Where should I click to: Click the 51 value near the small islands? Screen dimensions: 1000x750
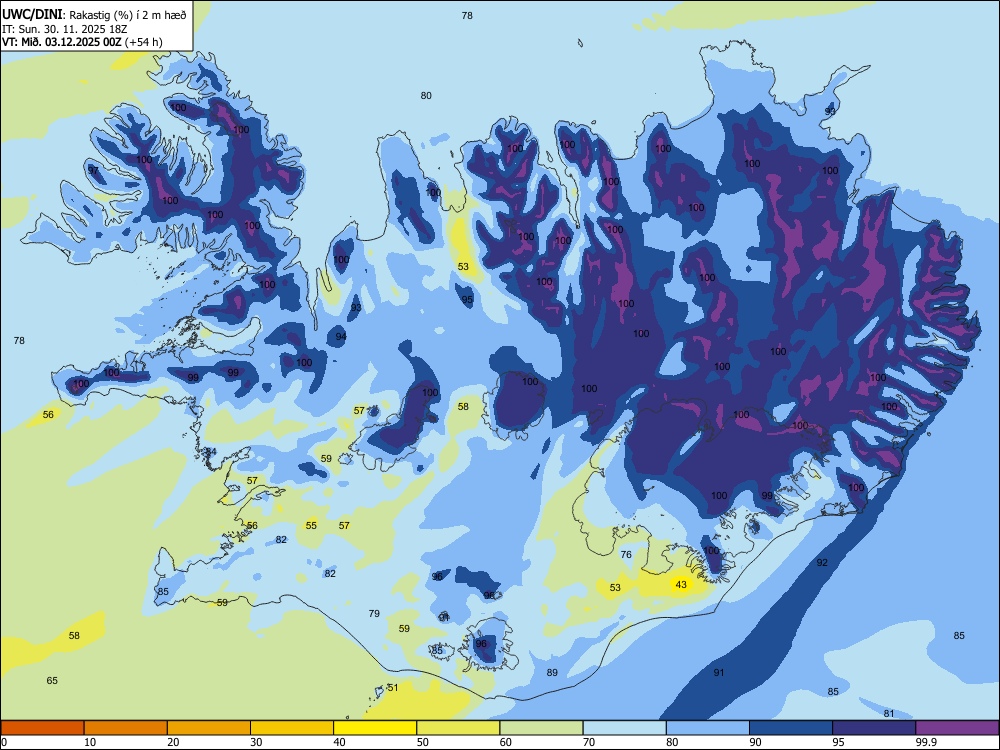[x=393, y=688]
